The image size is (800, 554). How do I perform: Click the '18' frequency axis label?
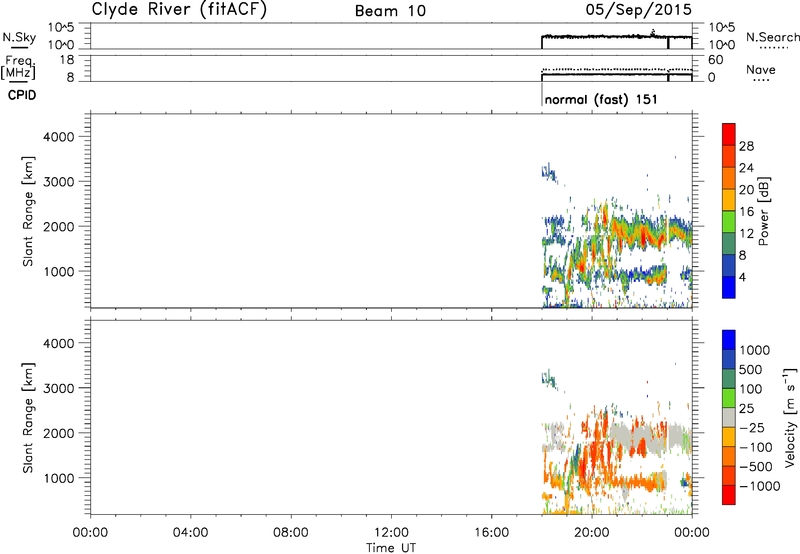tap(68, 60)
